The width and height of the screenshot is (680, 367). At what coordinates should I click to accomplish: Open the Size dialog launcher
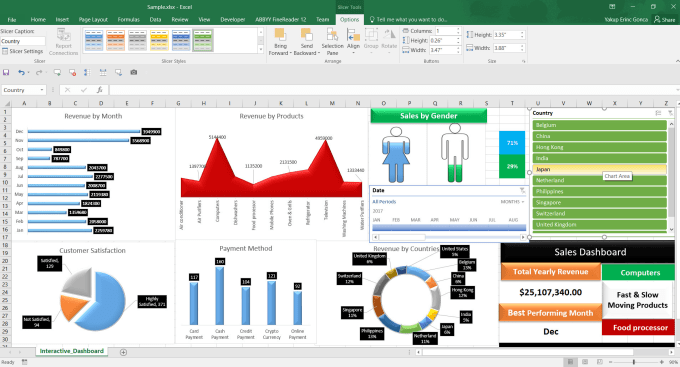click(523, 61)
